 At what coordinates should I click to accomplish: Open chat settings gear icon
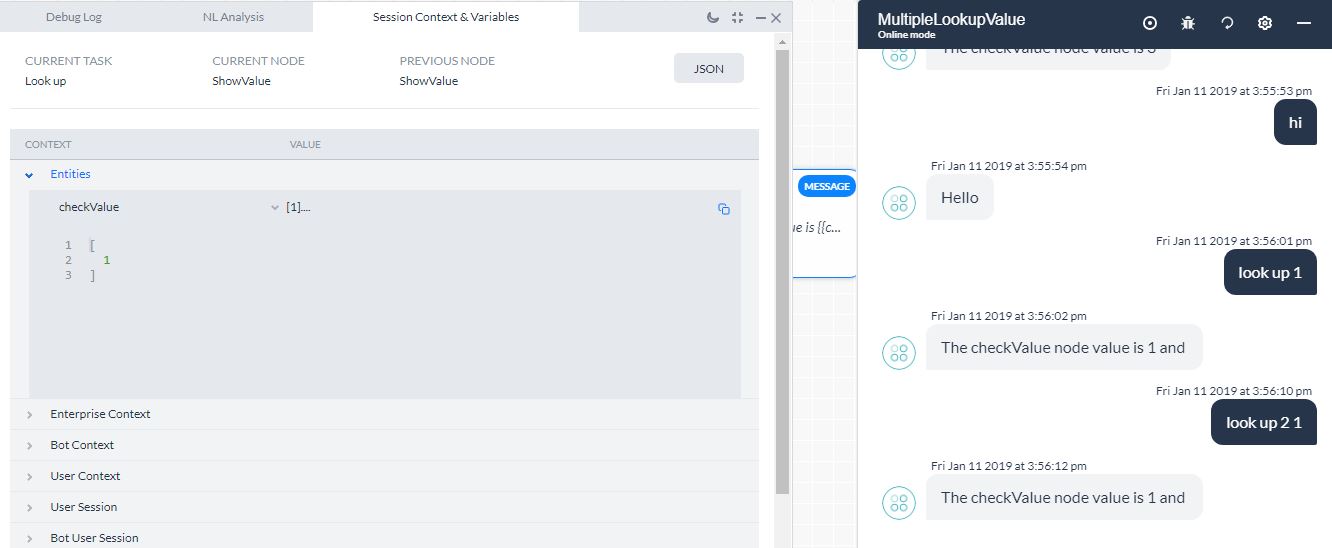[x=1265, y=23]
